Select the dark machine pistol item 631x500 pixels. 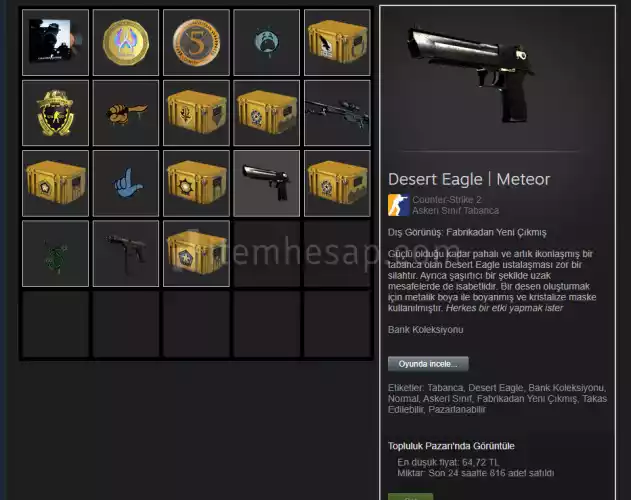tap(126, 254)
